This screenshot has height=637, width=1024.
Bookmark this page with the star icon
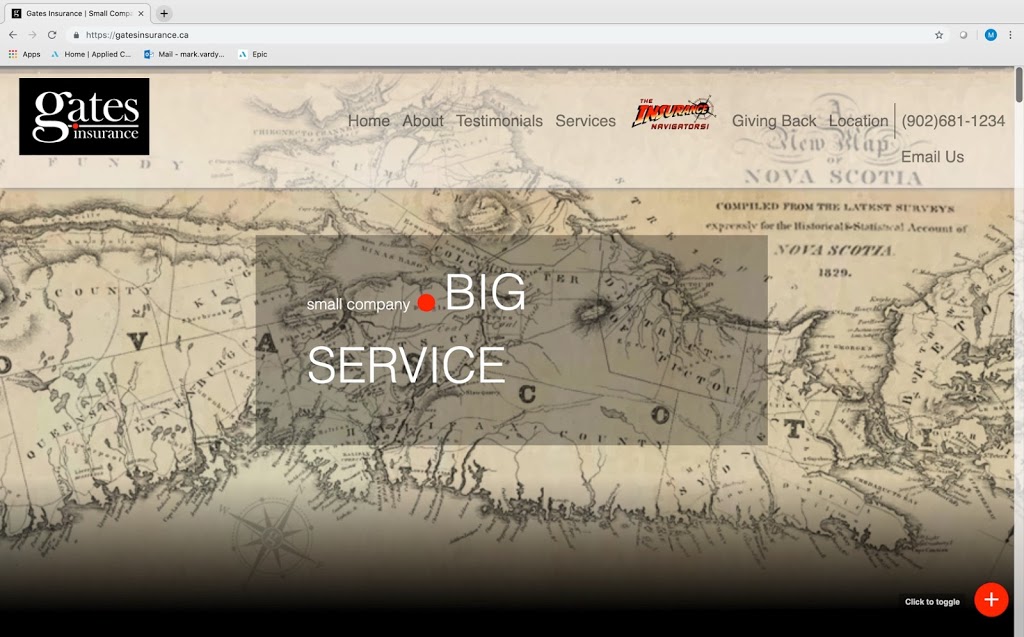939,35
